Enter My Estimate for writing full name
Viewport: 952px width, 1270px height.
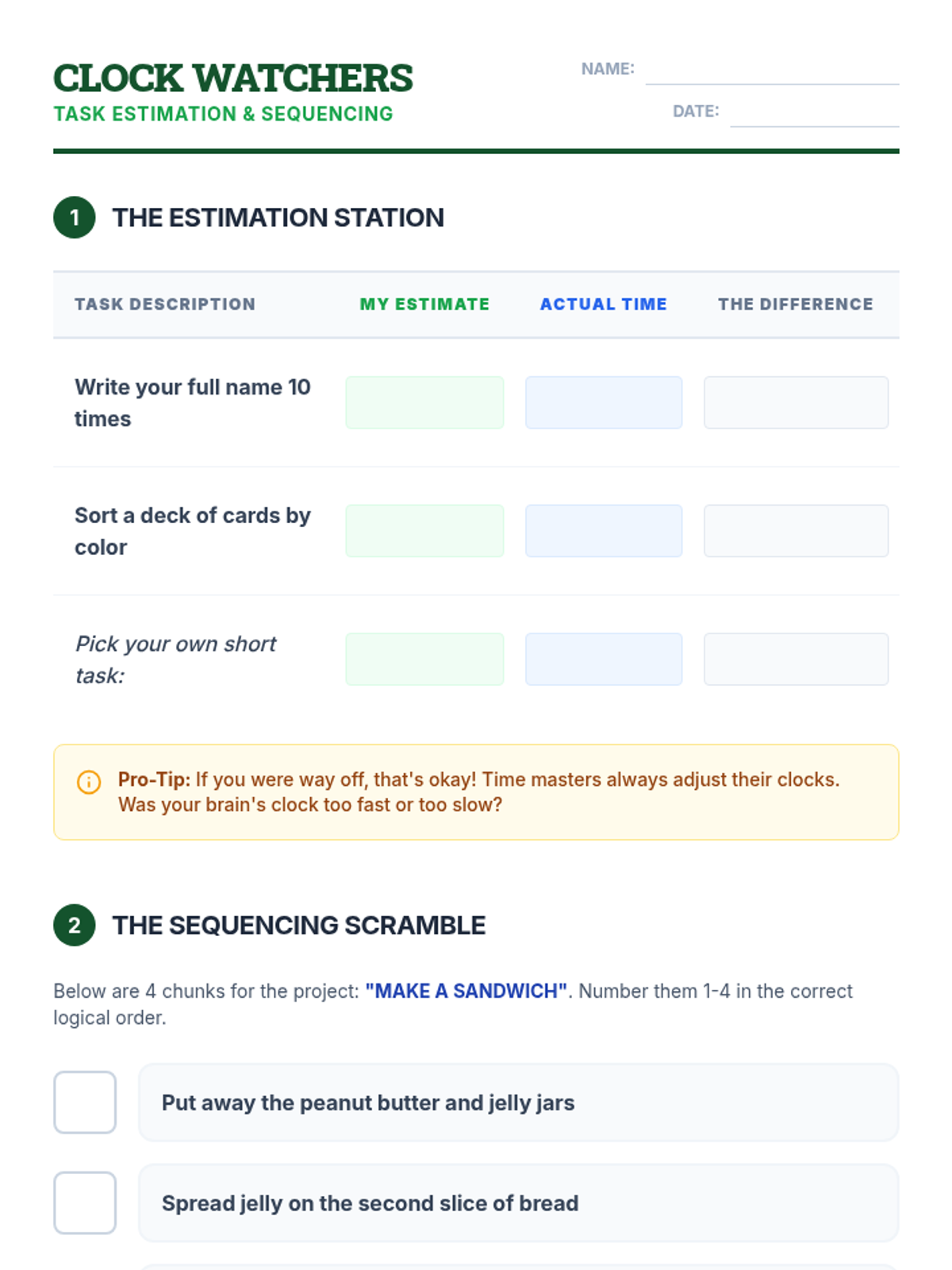[x=424, y=402]
